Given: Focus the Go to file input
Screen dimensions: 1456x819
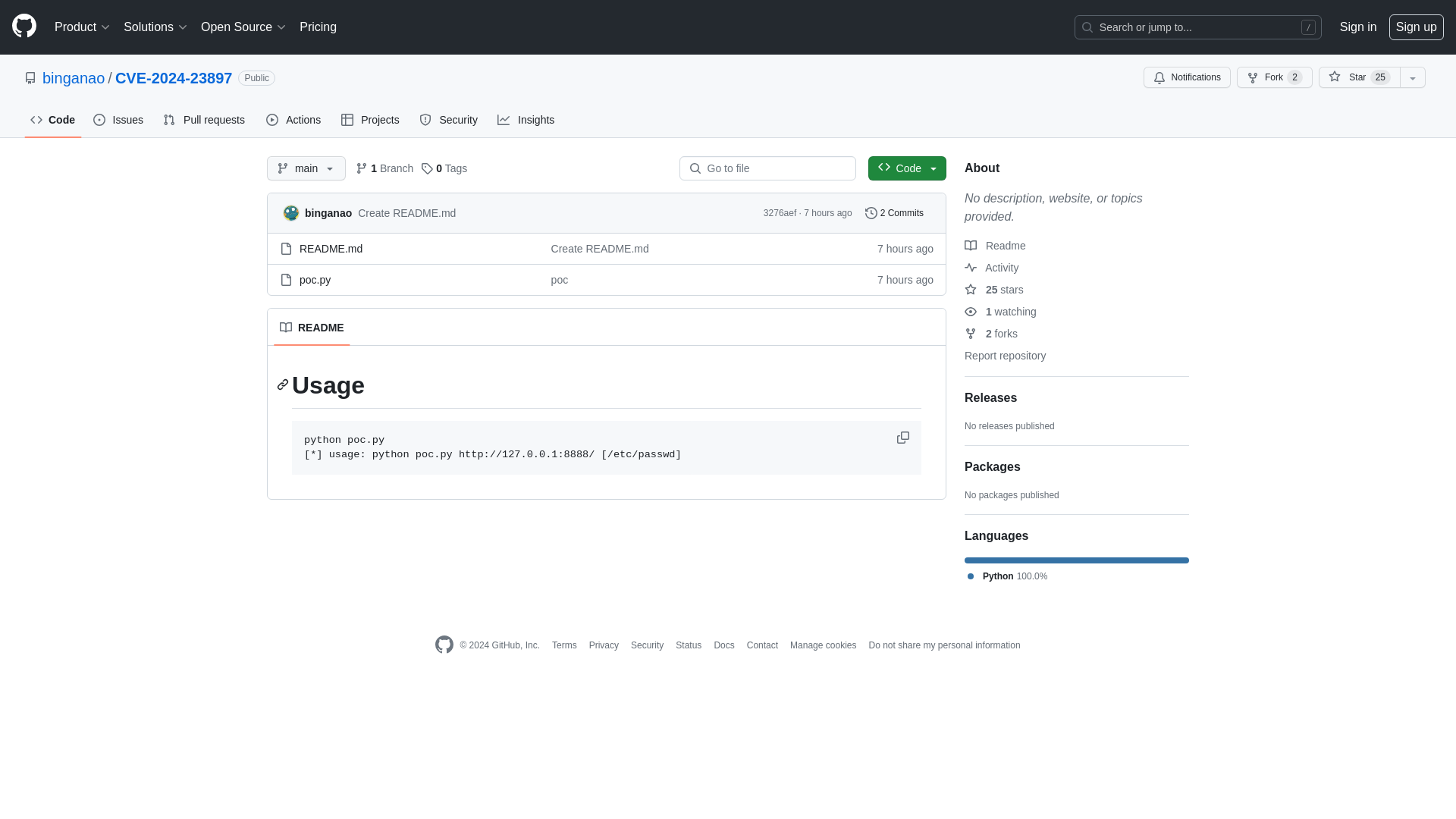Looking at the screenshot, I should click(767, 168).
